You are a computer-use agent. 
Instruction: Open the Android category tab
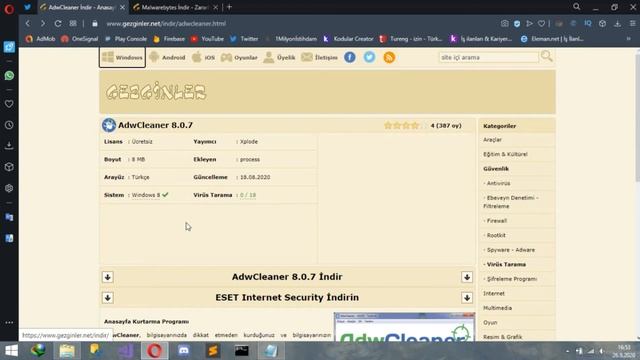pos(167,58)
